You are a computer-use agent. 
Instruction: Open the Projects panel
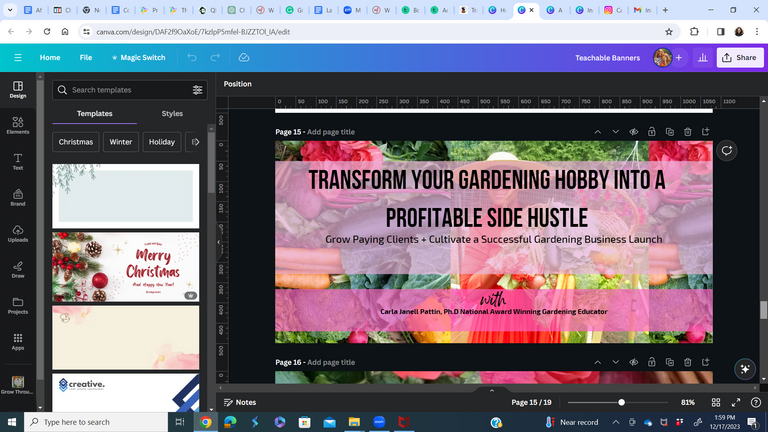(x=18, y=305)
